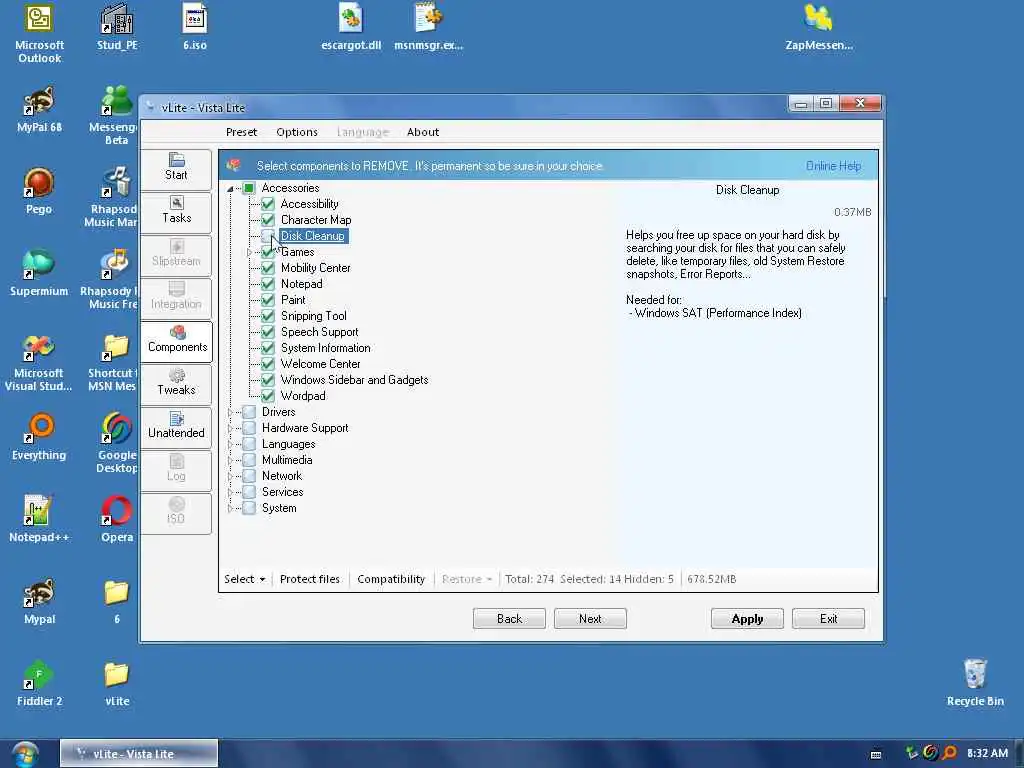
Task: Open Microsoft Outlook desktop icon
Action: [x=39, y=33]
